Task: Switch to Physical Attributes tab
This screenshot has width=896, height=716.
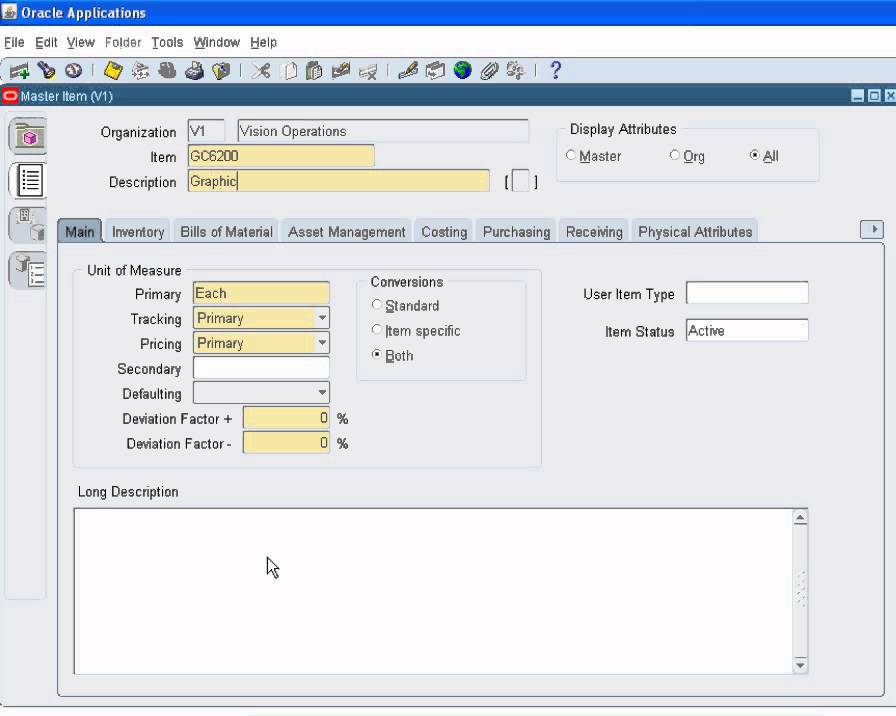Action: (695, 231)
